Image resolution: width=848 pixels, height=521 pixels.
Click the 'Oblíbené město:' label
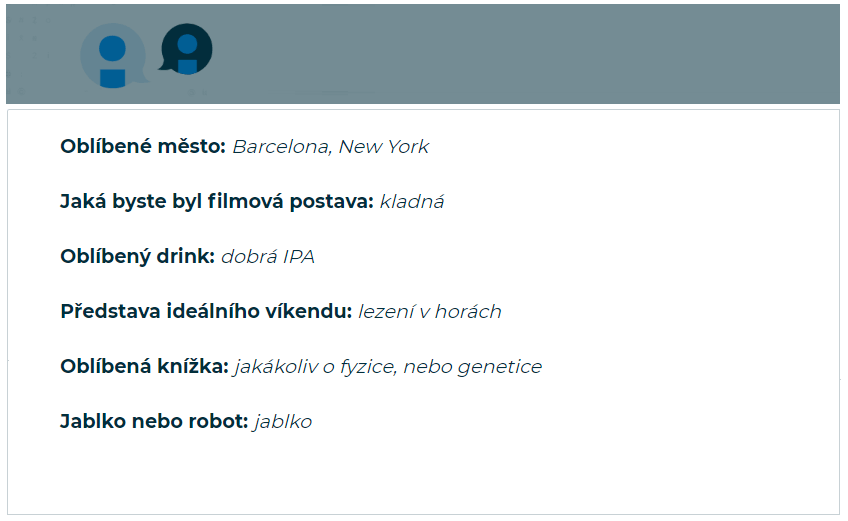point(143,147)
